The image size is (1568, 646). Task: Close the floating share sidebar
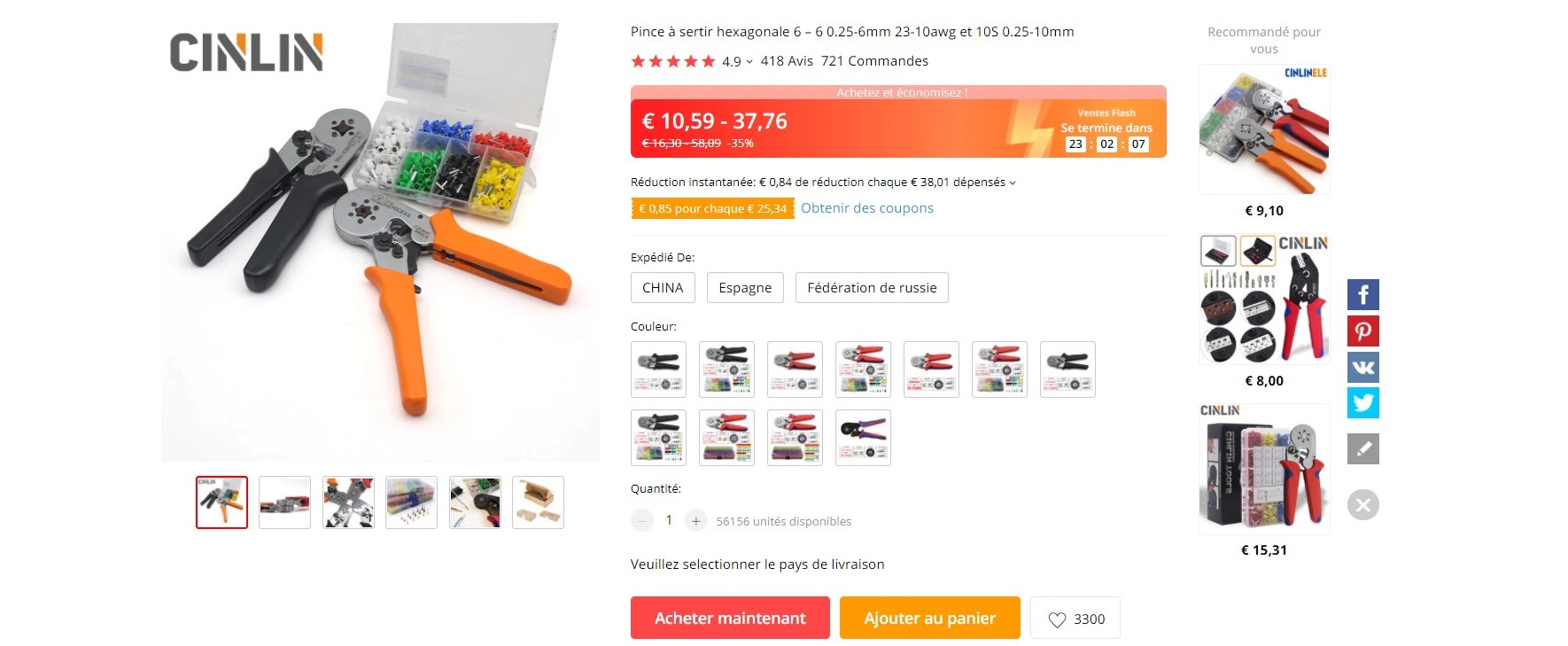1363,505
